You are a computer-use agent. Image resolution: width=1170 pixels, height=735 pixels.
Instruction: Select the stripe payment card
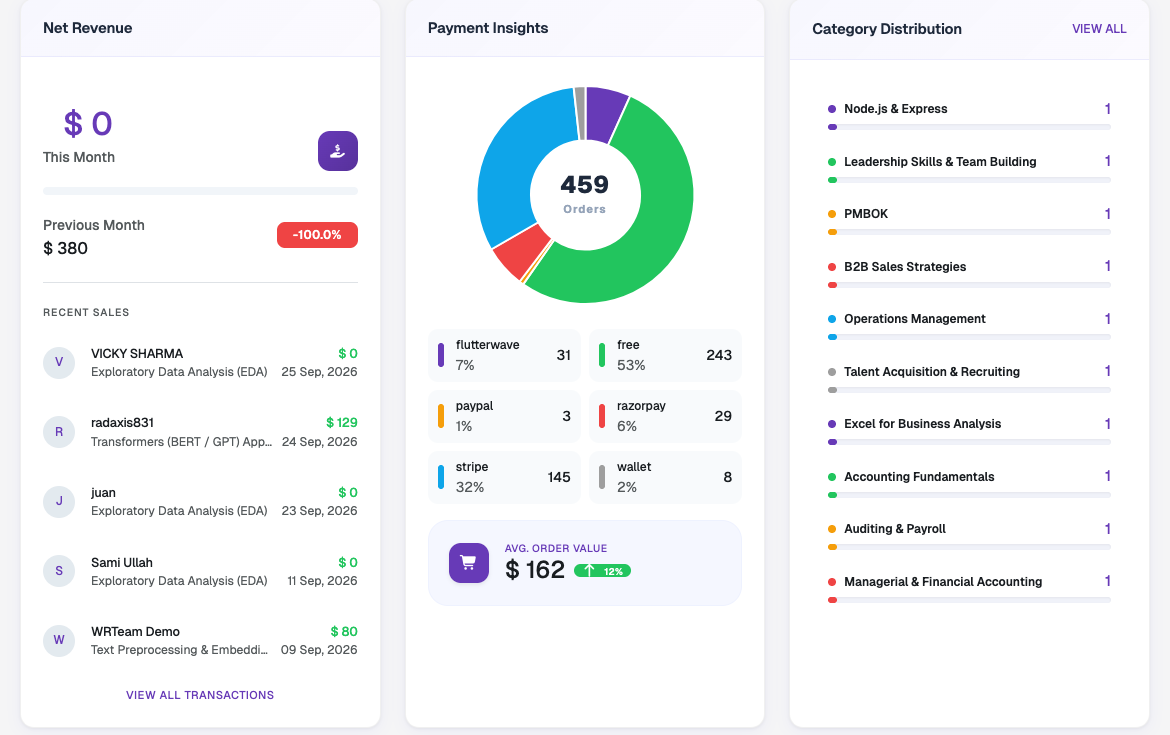tap(504, 478)
